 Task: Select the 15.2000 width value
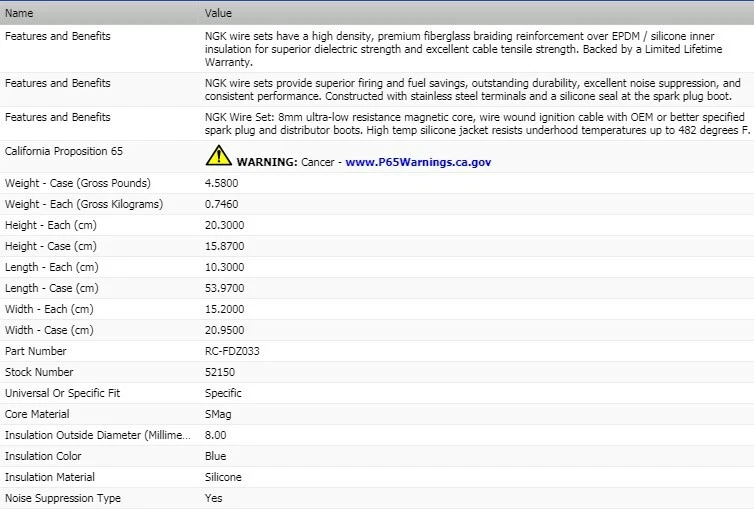tap(225, 309)
